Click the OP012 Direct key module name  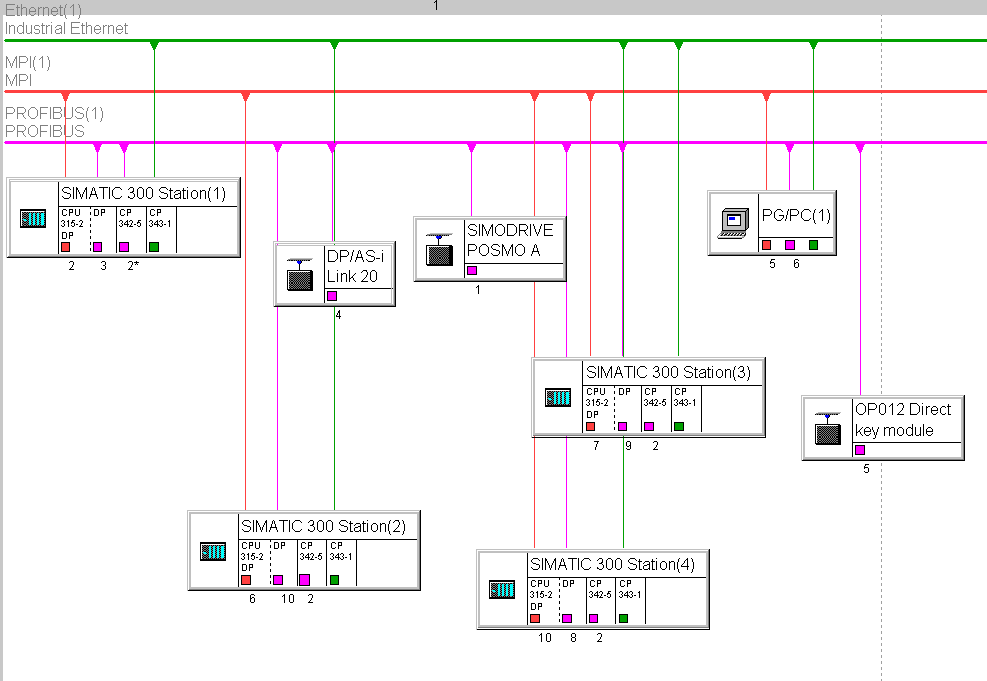903,420
